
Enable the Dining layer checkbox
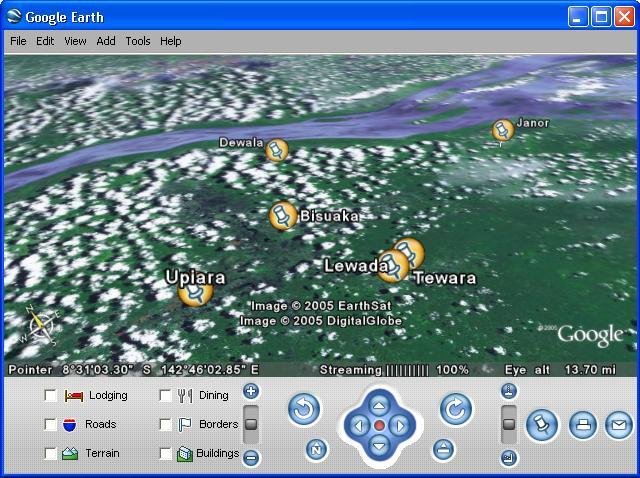(x=165, y=396)
